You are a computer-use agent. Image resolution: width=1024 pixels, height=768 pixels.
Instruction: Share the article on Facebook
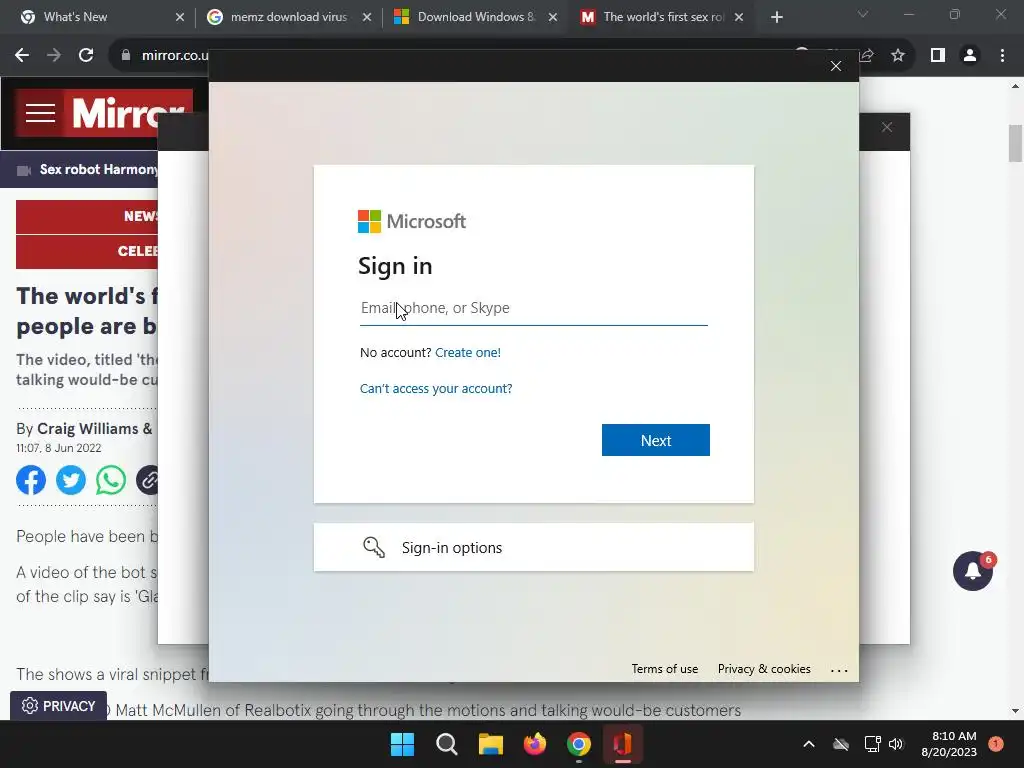[31, 480]
